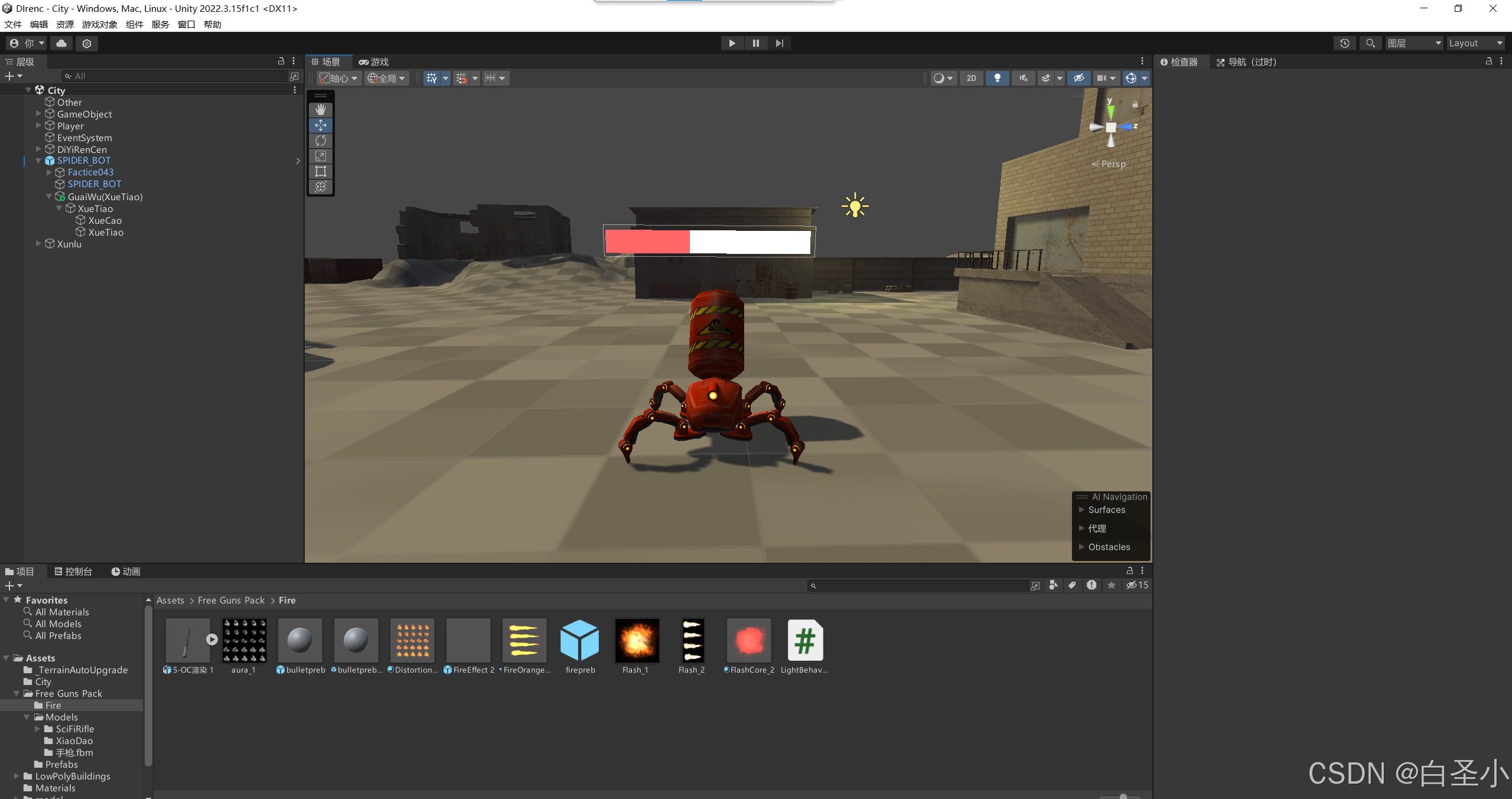Viewport: 1512px width, 799px height.
Task: Switch to the 游戏 (Game) tab
Action: coord(374,62)
